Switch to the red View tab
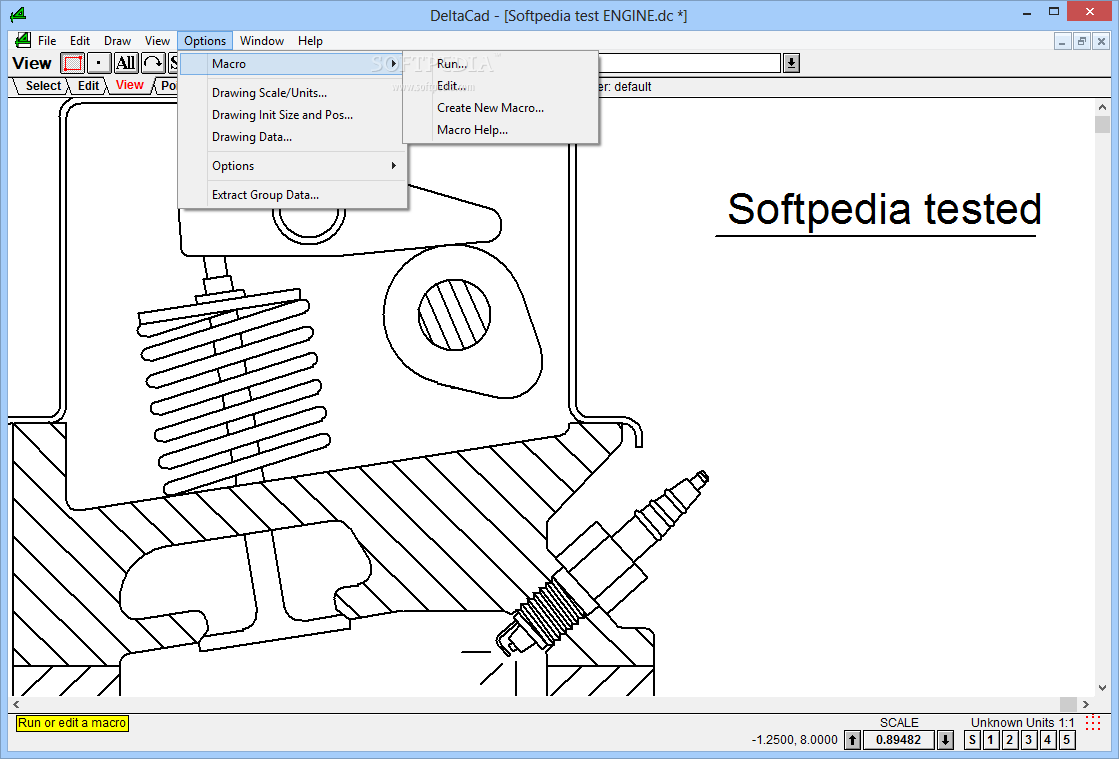The width and height of the screenshot is (1119, 759). click(x=129, y=85)
